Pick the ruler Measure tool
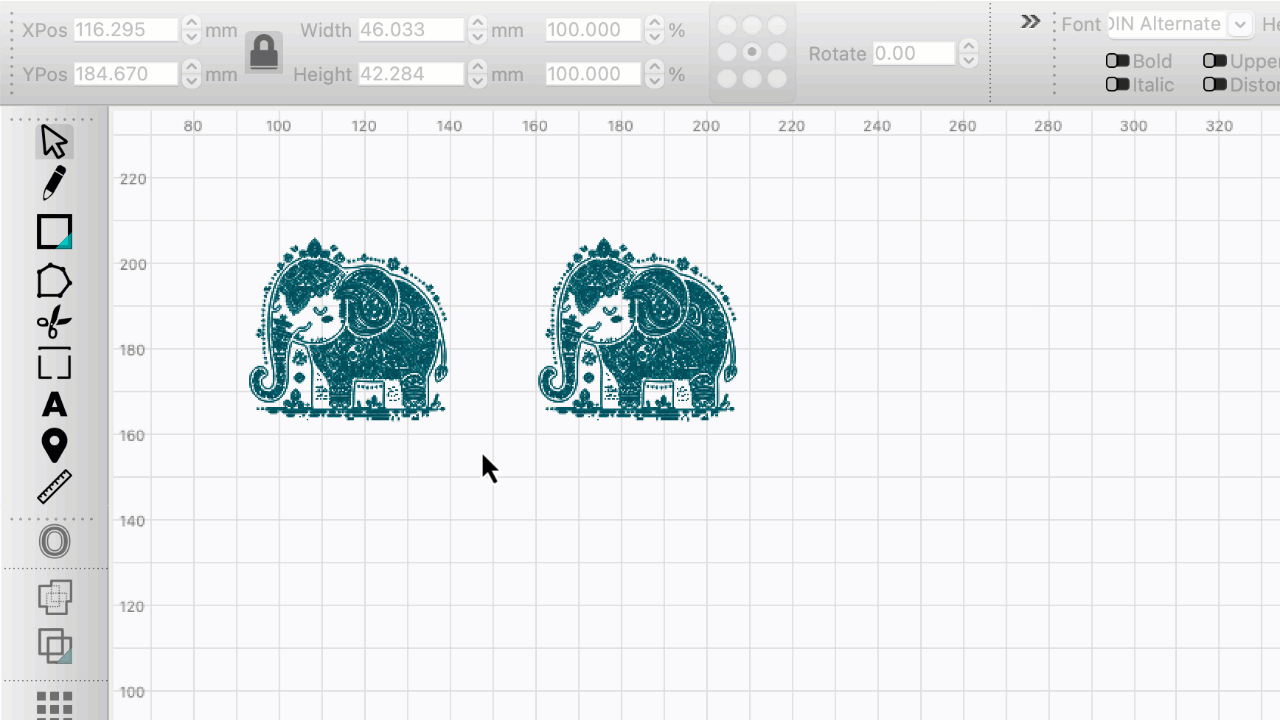Screen dimensions: 1280x720 (x=54, y=487)
